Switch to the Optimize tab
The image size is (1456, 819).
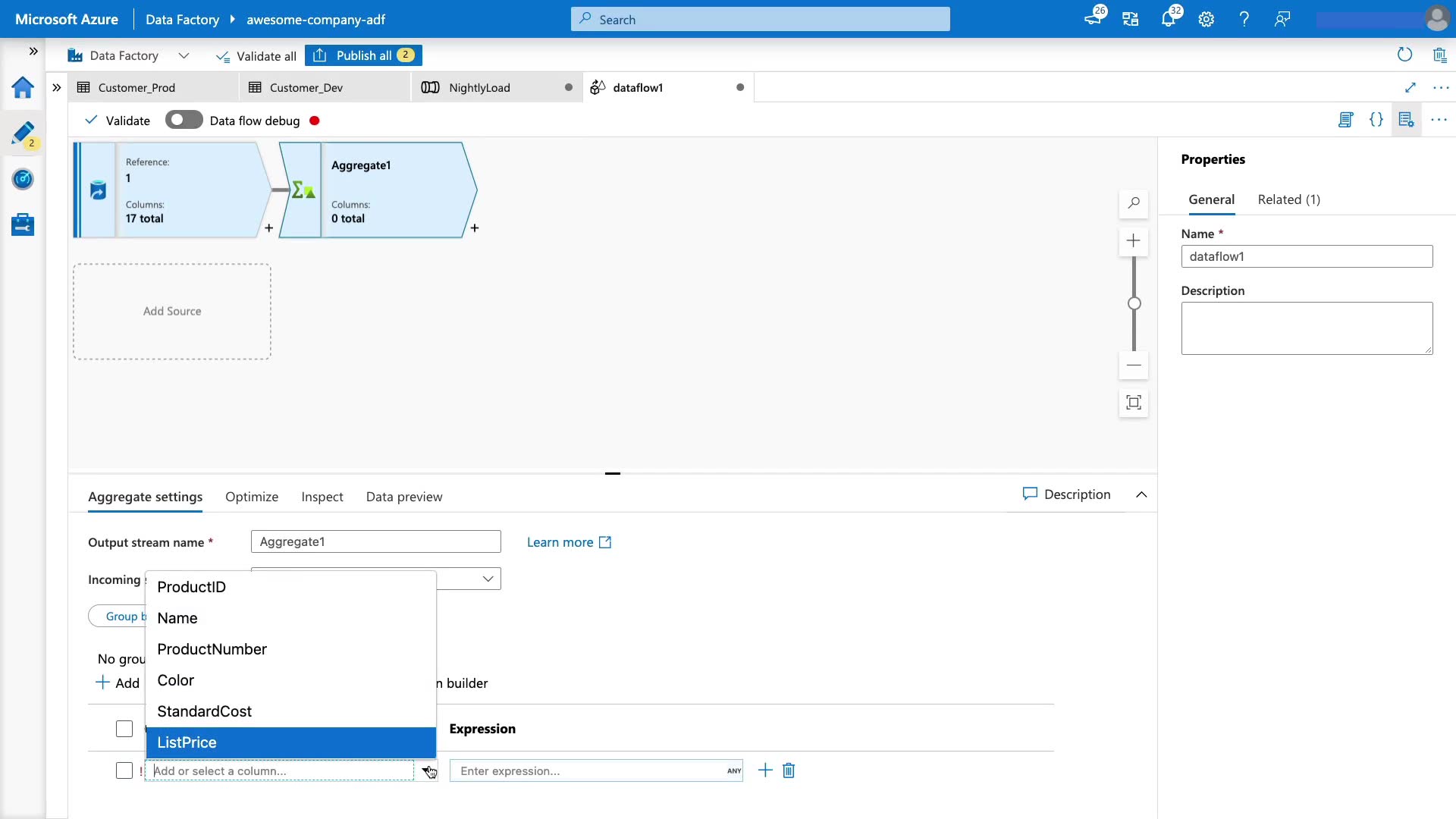pyautogui.click(x=252, y=497)
